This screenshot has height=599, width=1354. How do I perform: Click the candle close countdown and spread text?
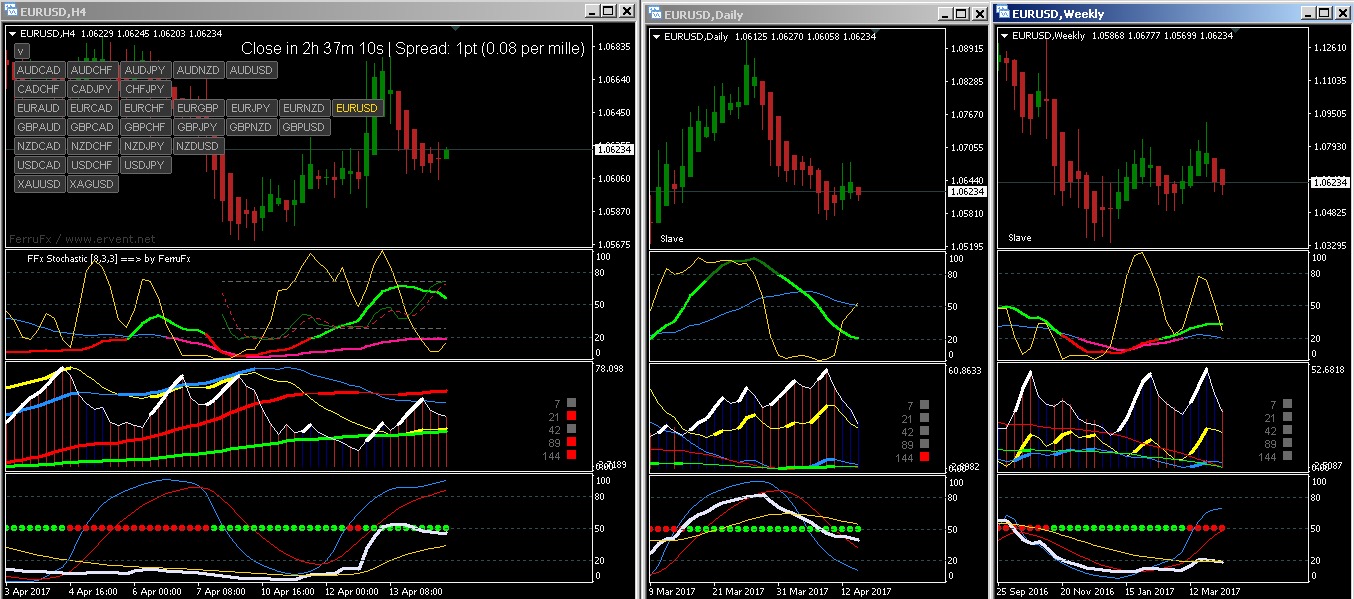pos(413,48)
